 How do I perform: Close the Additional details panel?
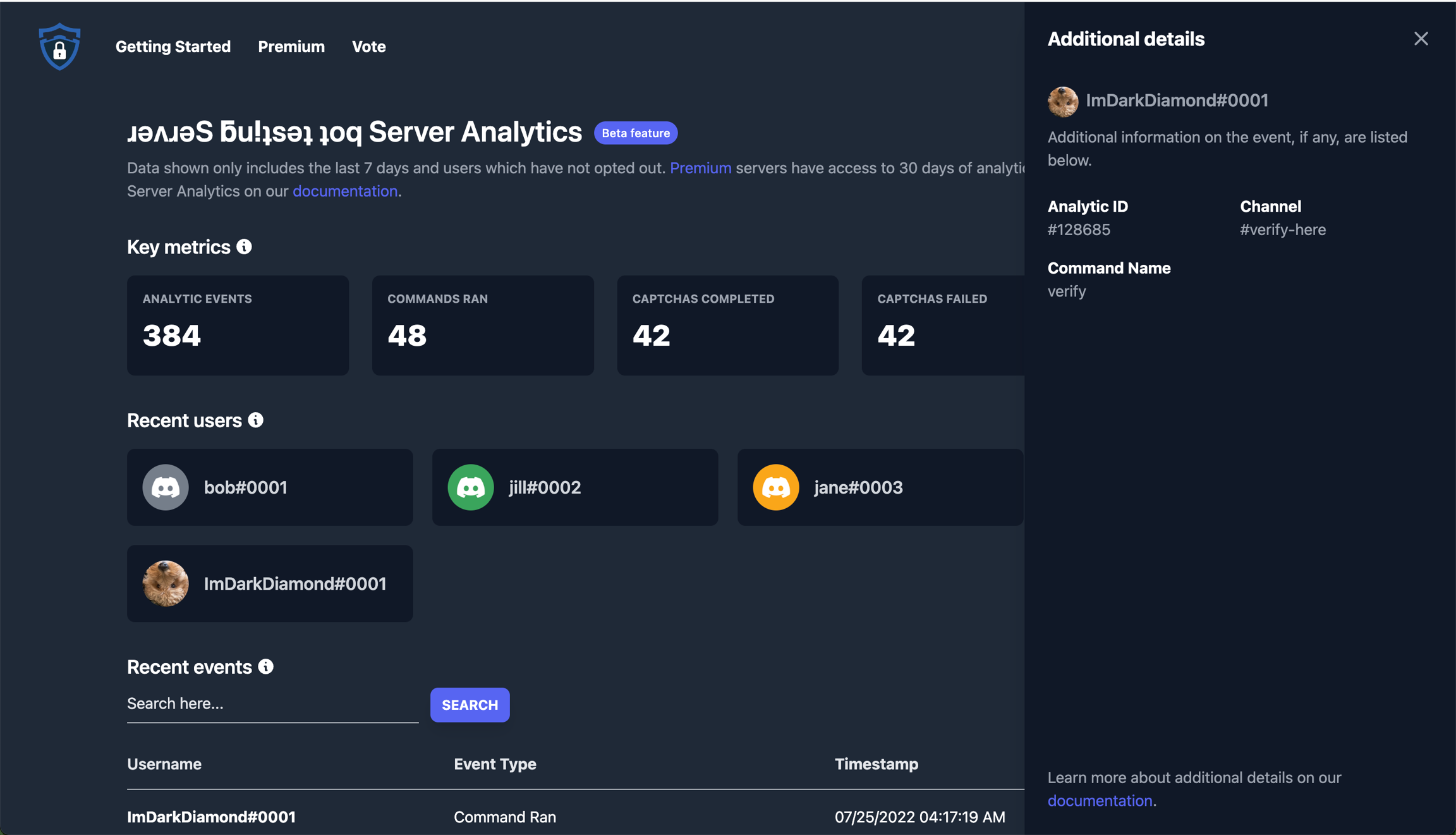coord(1421,39)
